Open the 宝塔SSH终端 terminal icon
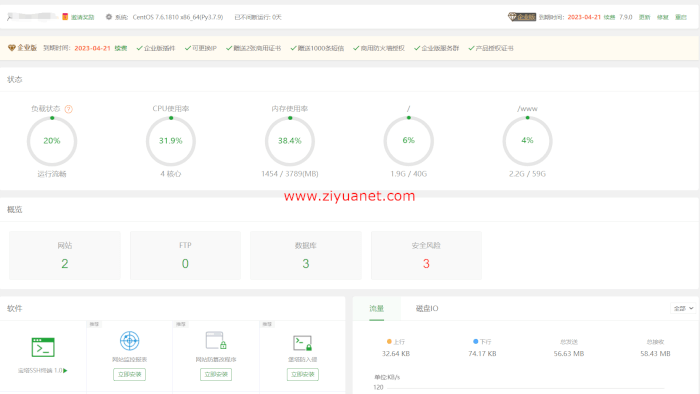The width and height of the screenshot is (700, 394). pyautogui.click(x=43, y=347)
